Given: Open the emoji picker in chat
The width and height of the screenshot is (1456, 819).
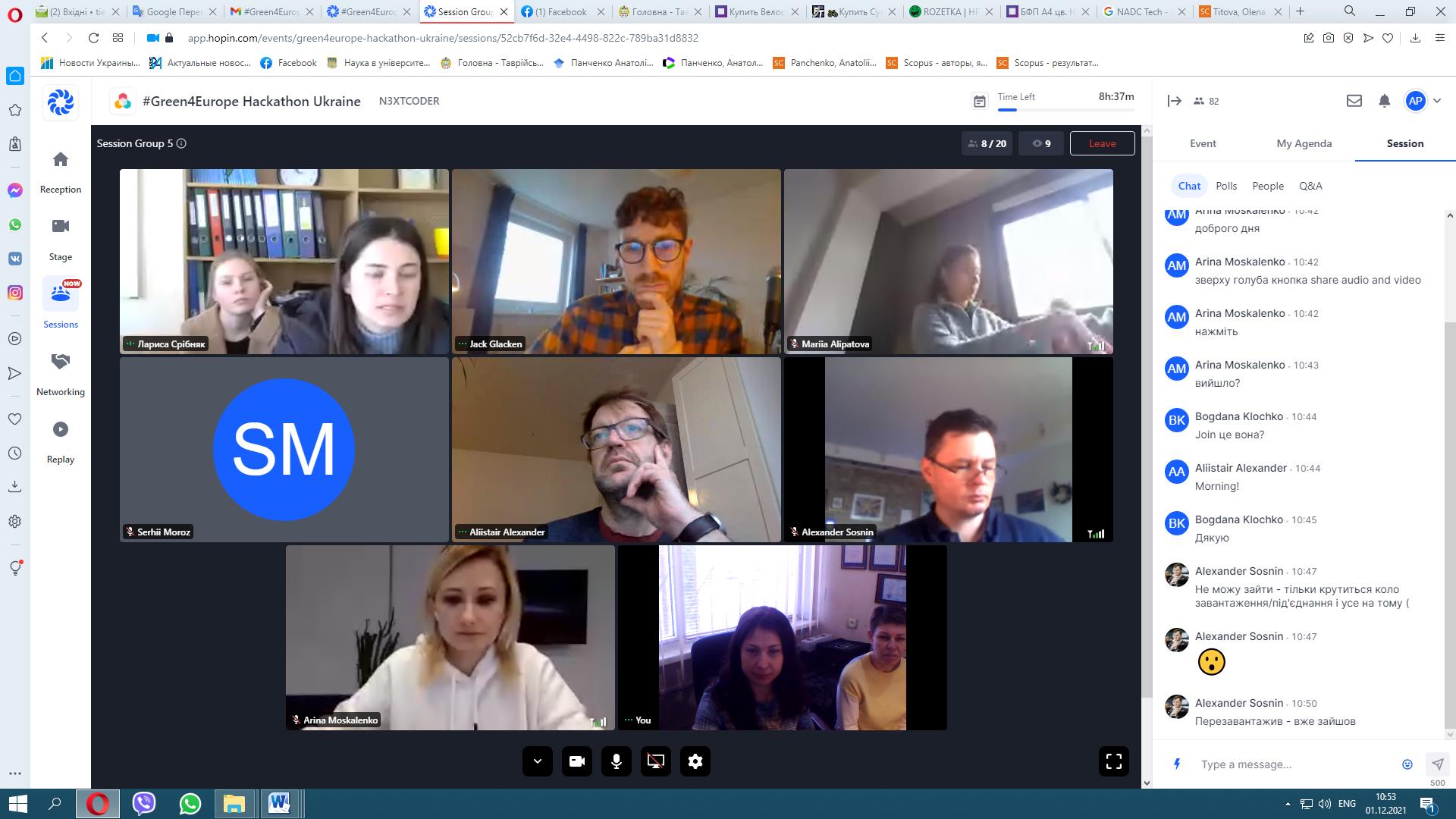Looking at the screenshot, I should point(1407,764).
